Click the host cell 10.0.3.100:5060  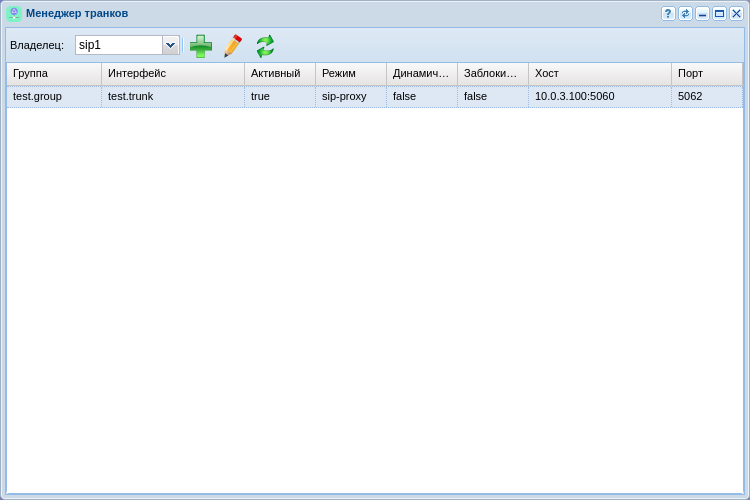tap(600, 97)
